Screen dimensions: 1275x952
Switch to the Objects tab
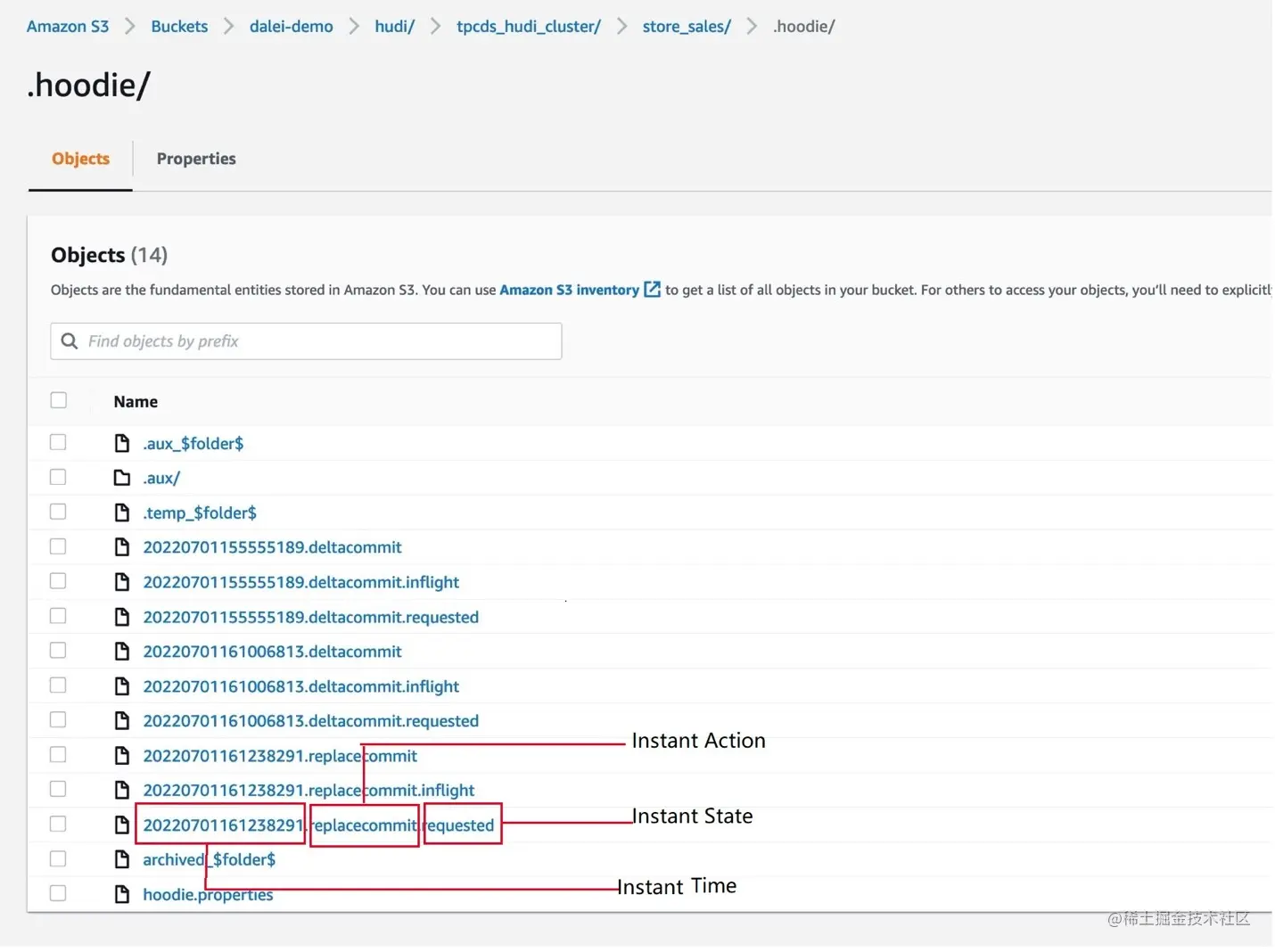click(x=80, y=159)
